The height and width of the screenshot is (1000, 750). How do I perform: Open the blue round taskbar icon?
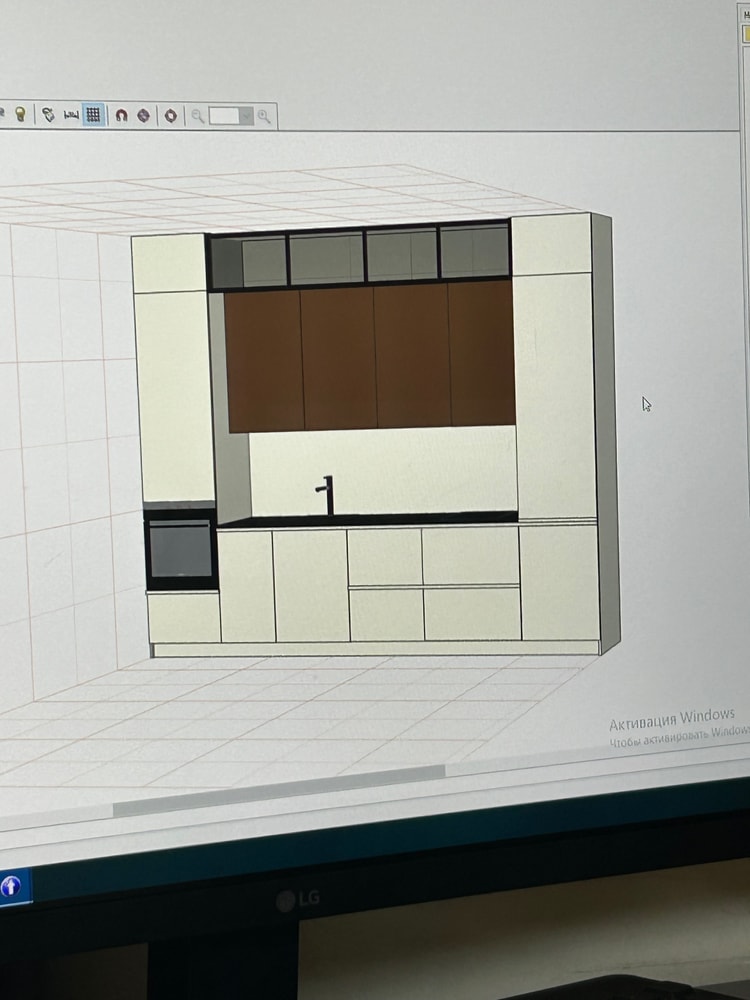click(11, 886)
